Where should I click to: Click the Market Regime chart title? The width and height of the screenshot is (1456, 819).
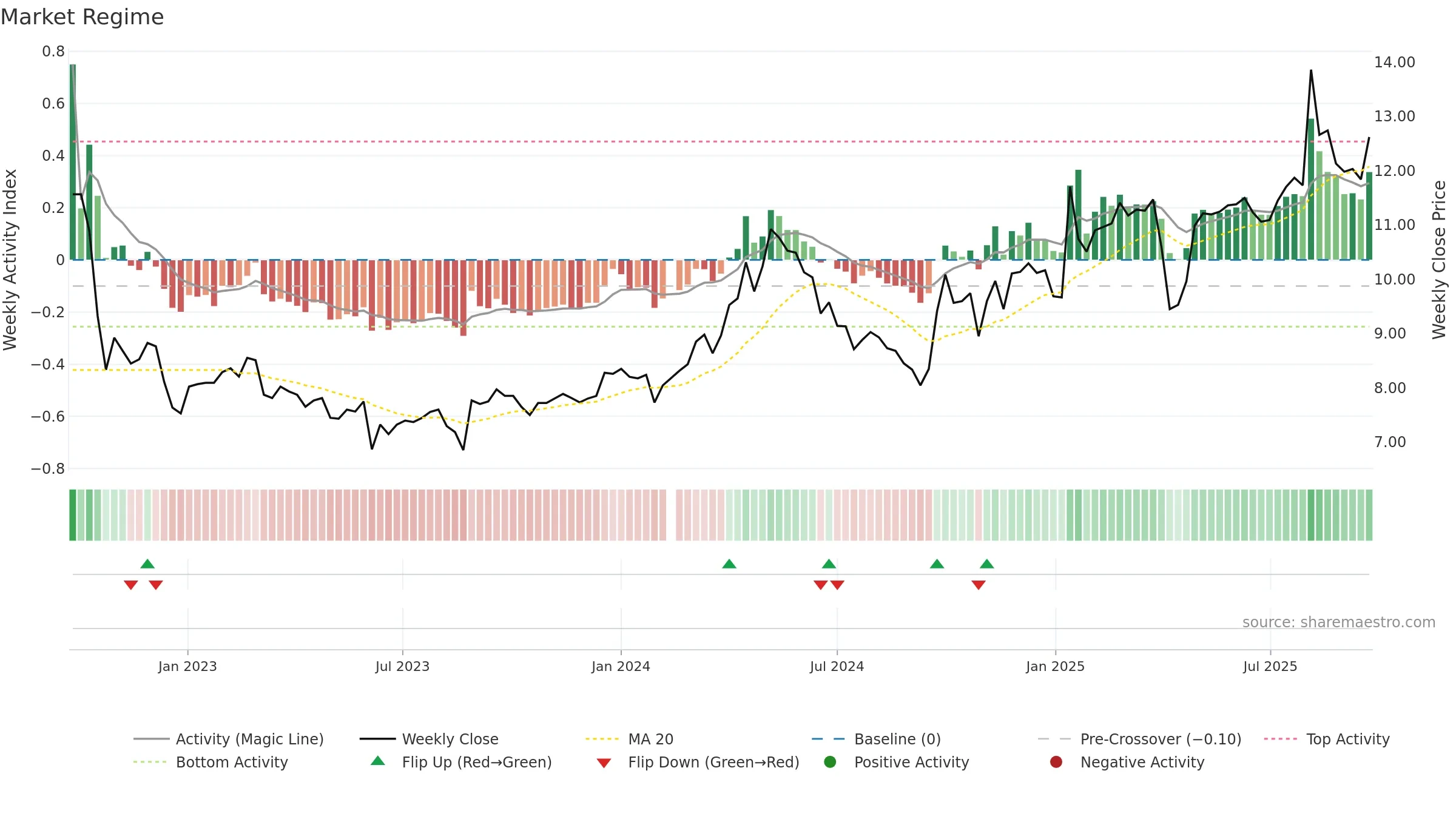(82, 17)
